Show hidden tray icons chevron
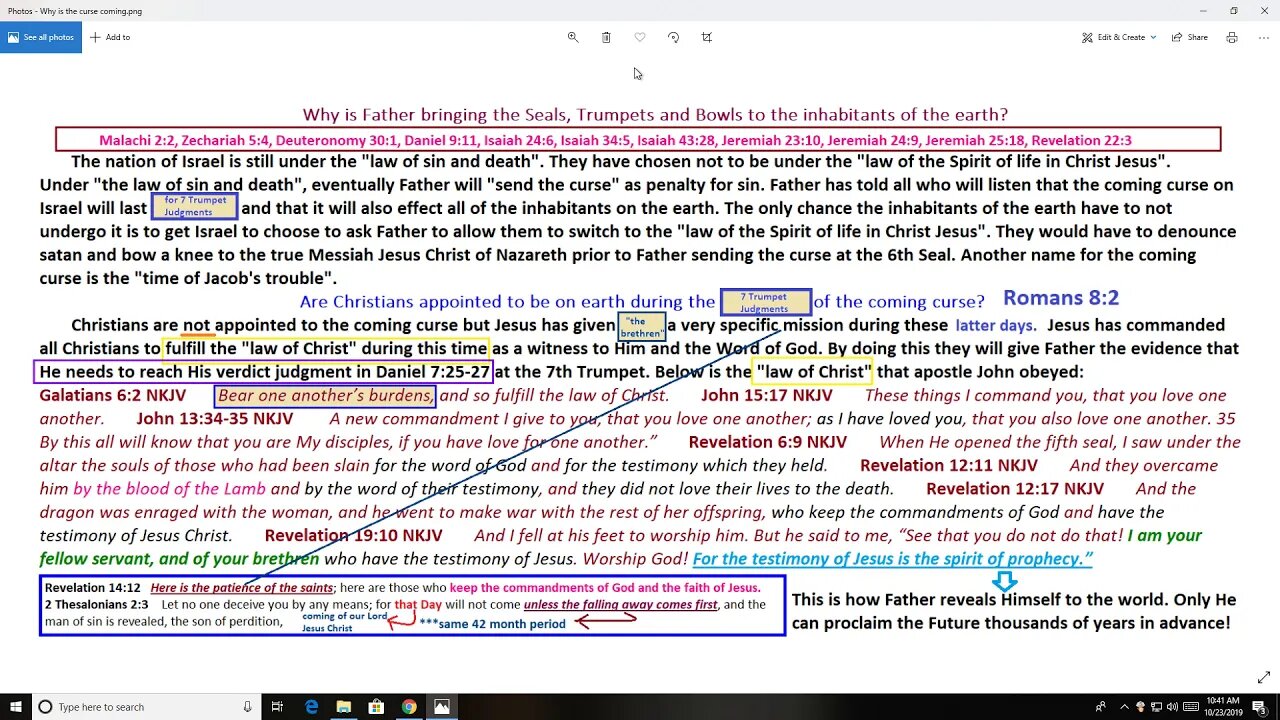1280x720 pixels. tap(1124, 707)
